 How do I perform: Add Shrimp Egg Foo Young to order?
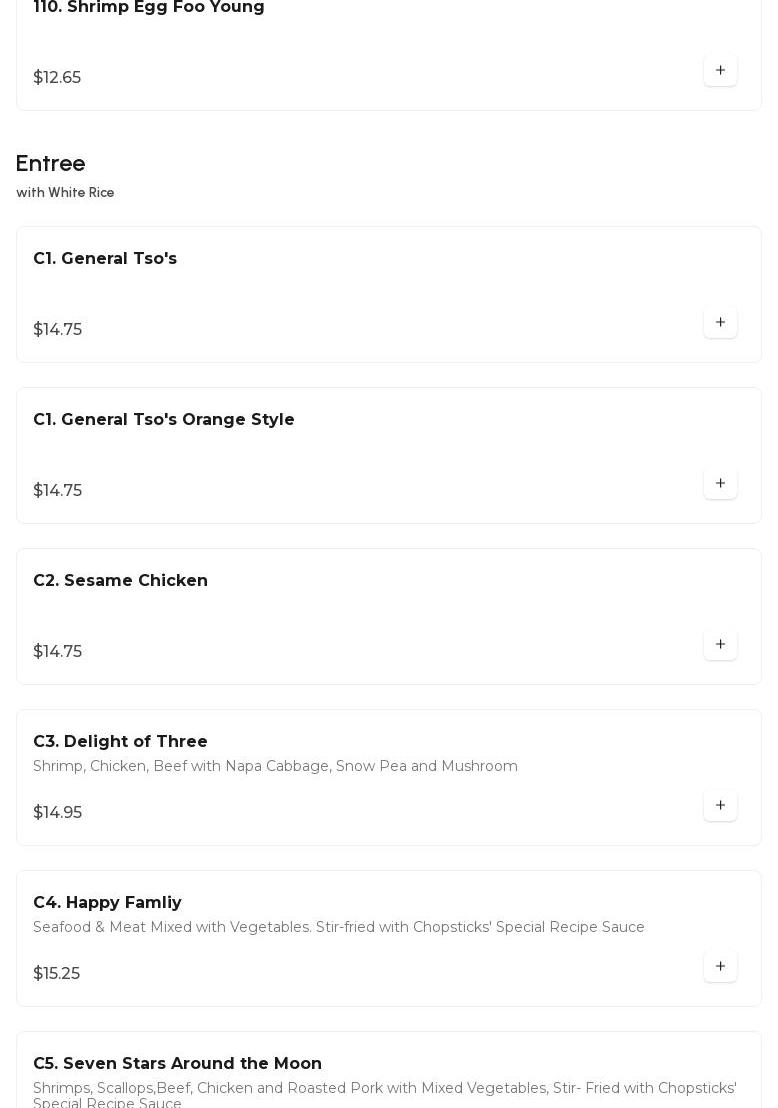[x=720, y=70]
